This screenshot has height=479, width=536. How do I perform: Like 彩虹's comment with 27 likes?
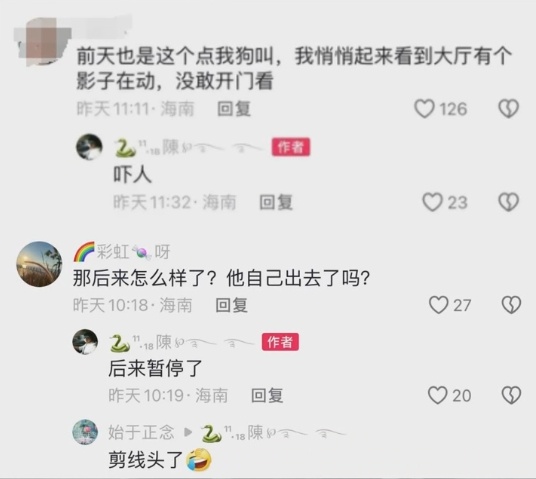(x=439, y=305)
